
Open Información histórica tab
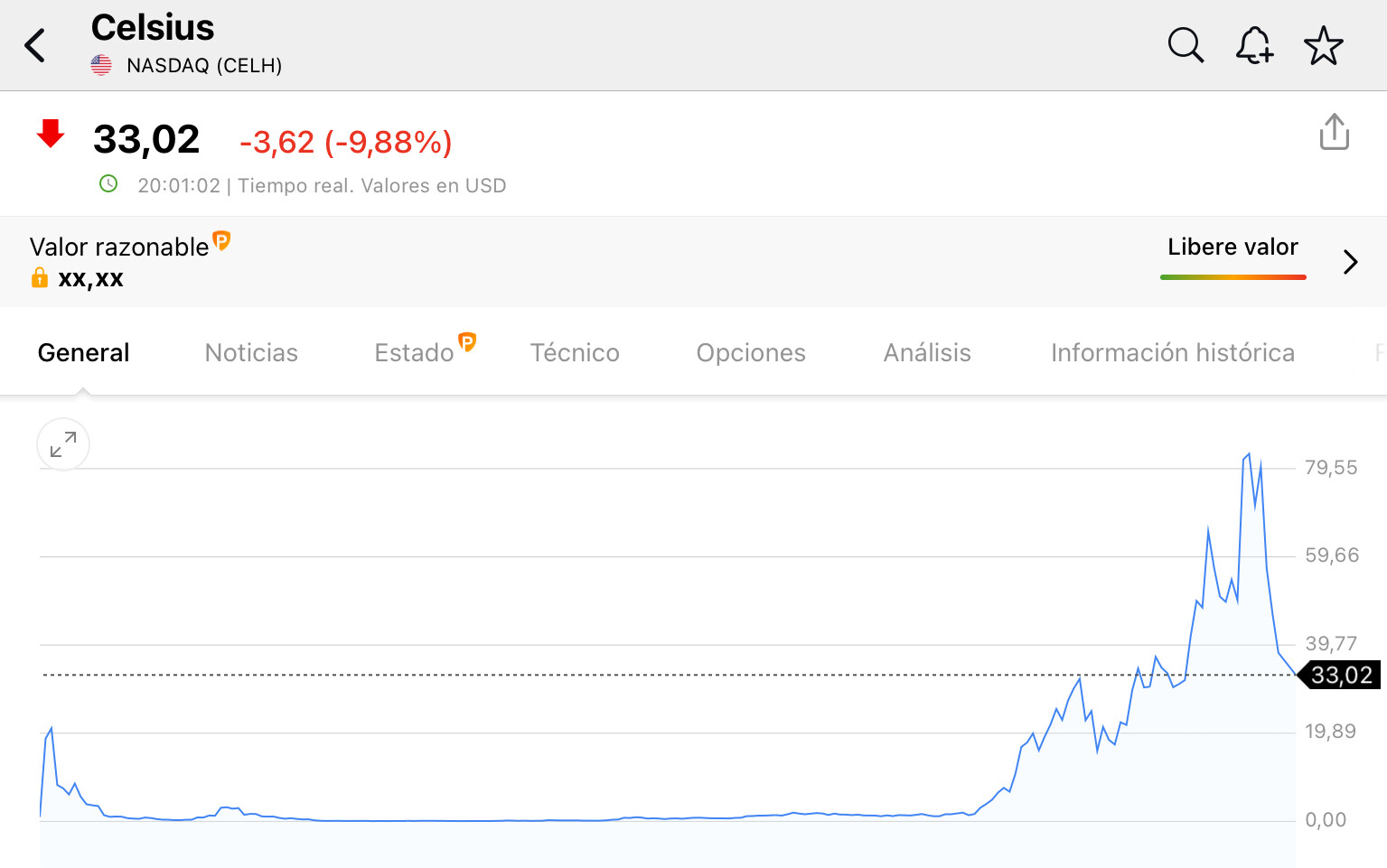[1173, 352]
